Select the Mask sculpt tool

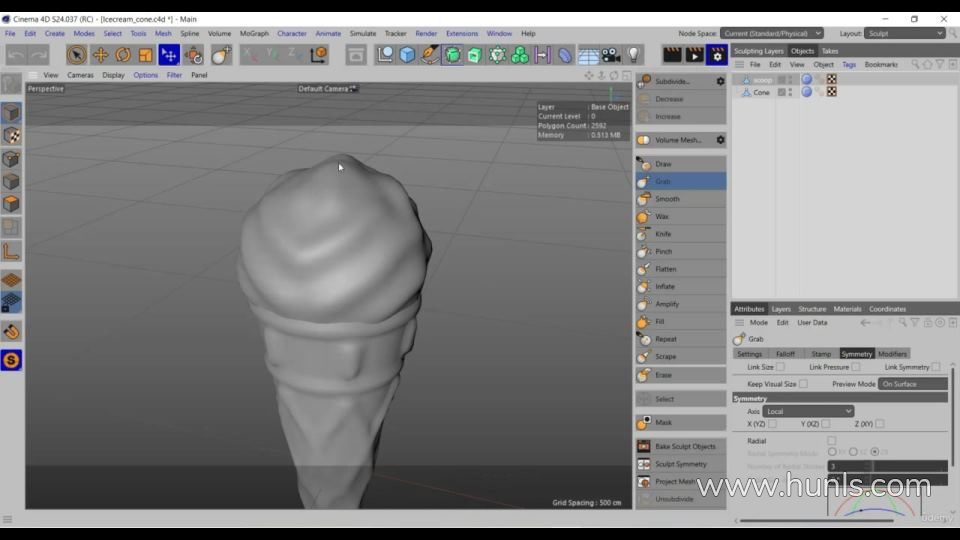click(663, 422)
